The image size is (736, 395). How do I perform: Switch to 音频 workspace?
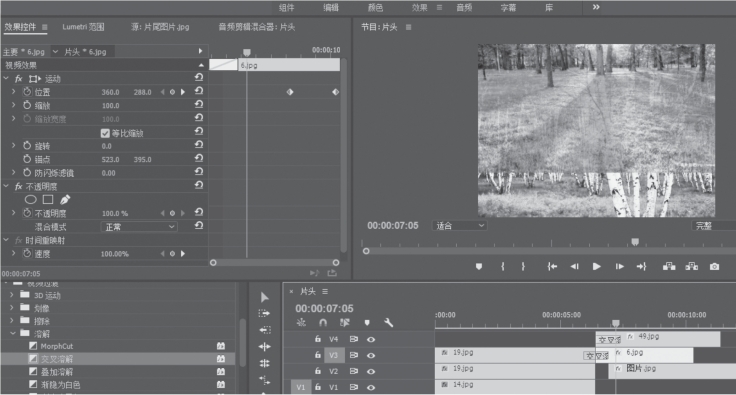[464, 8]
